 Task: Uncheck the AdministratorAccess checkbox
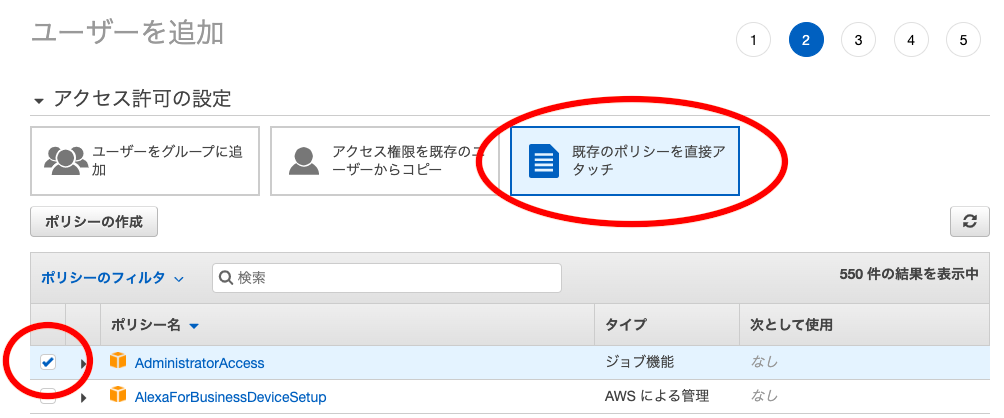(48, 362)
